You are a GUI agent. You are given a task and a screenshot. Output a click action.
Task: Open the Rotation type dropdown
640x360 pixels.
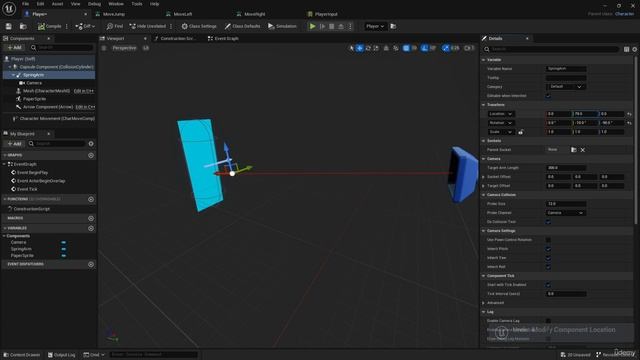[x=501, y=123]
